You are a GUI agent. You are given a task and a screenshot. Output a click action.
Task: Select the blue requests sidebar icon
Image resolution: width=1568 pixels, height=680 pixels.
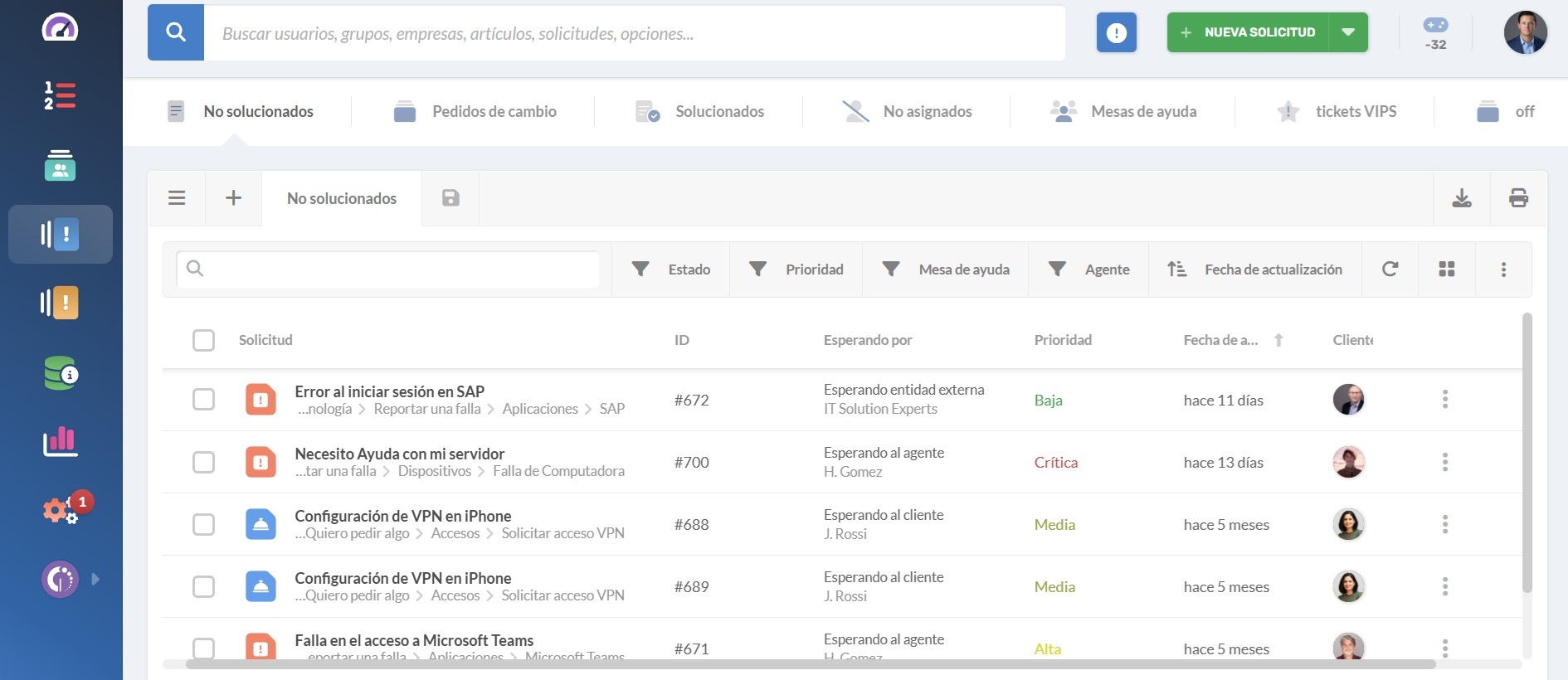[60, 235]
